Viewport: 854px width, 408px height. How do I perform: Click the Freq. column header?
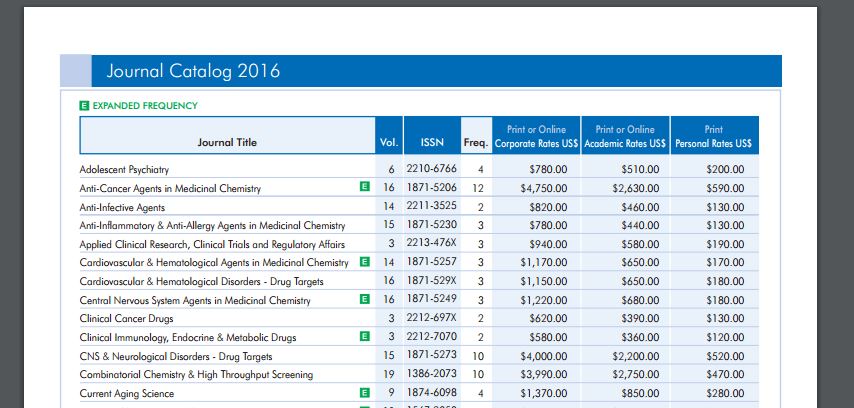(475, 142)
